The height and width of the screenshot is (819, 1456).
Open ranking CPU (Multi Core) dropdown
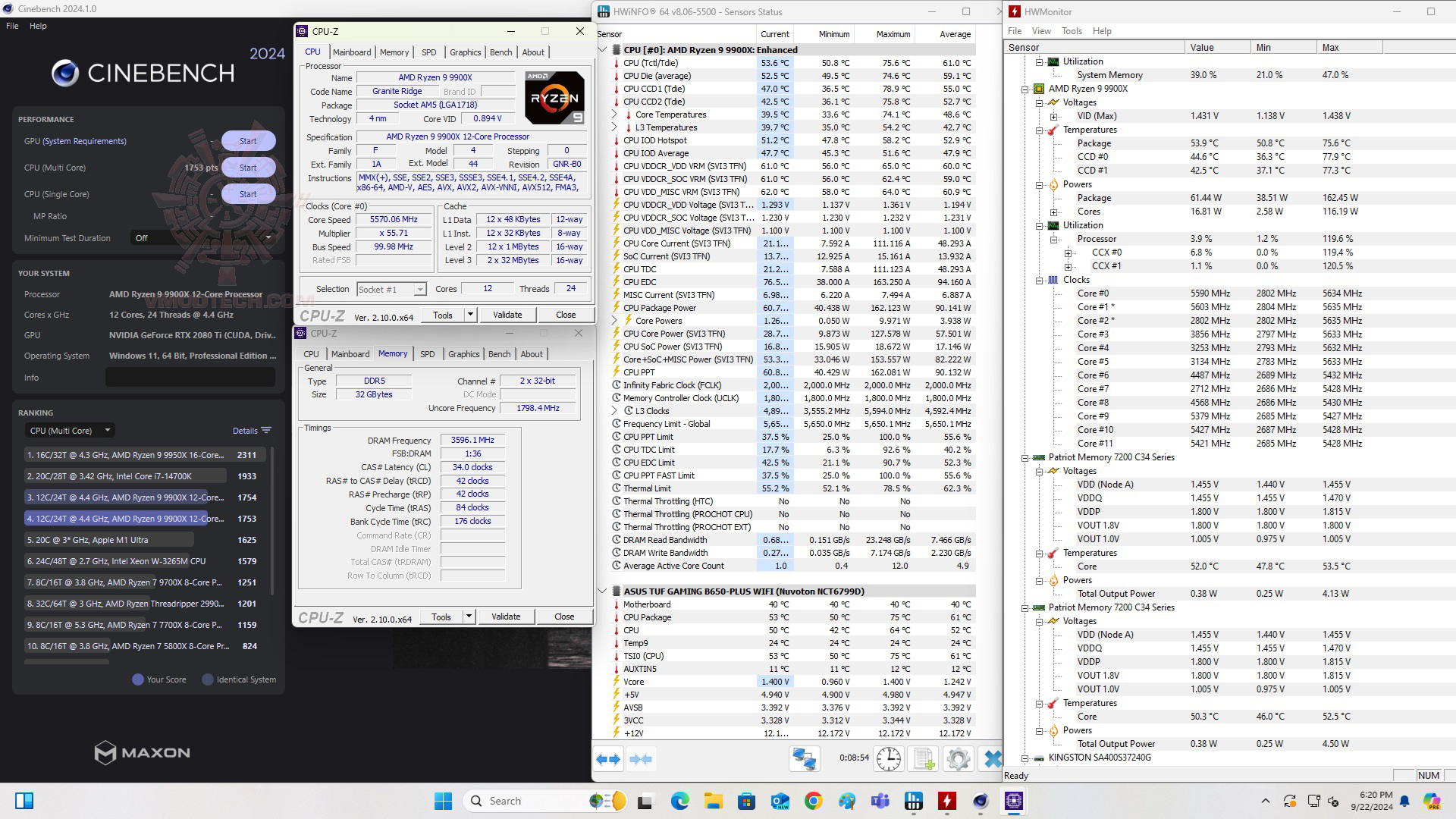pos(70,430)
